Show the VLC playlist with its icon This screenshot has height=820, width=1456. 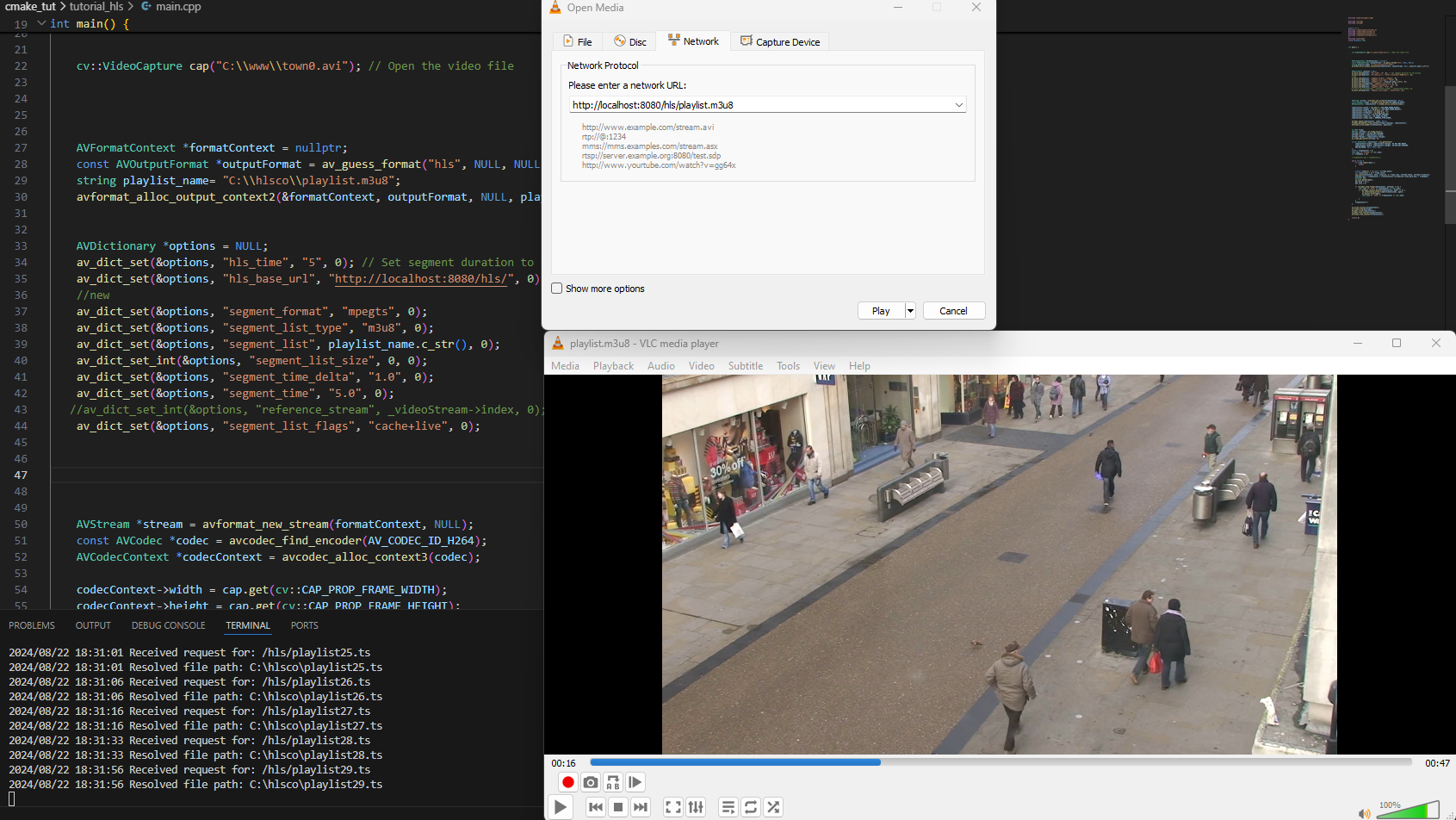(728, 807)
